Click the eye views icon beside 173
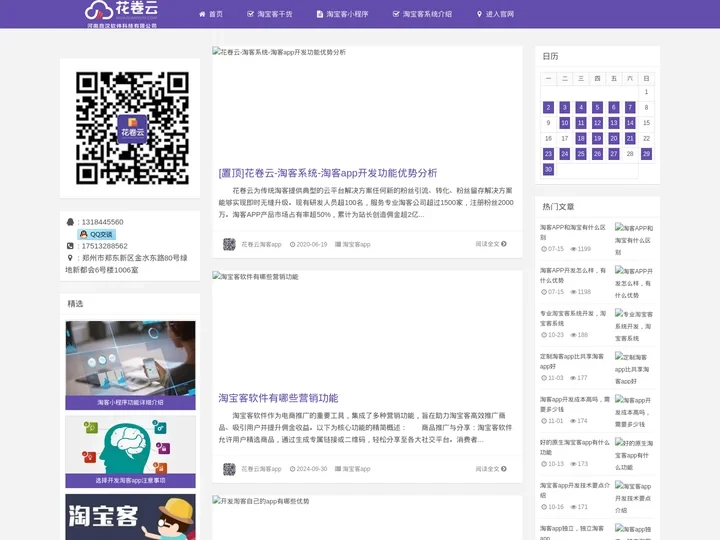This screenshot has width=720, height=540. [573, 464]
